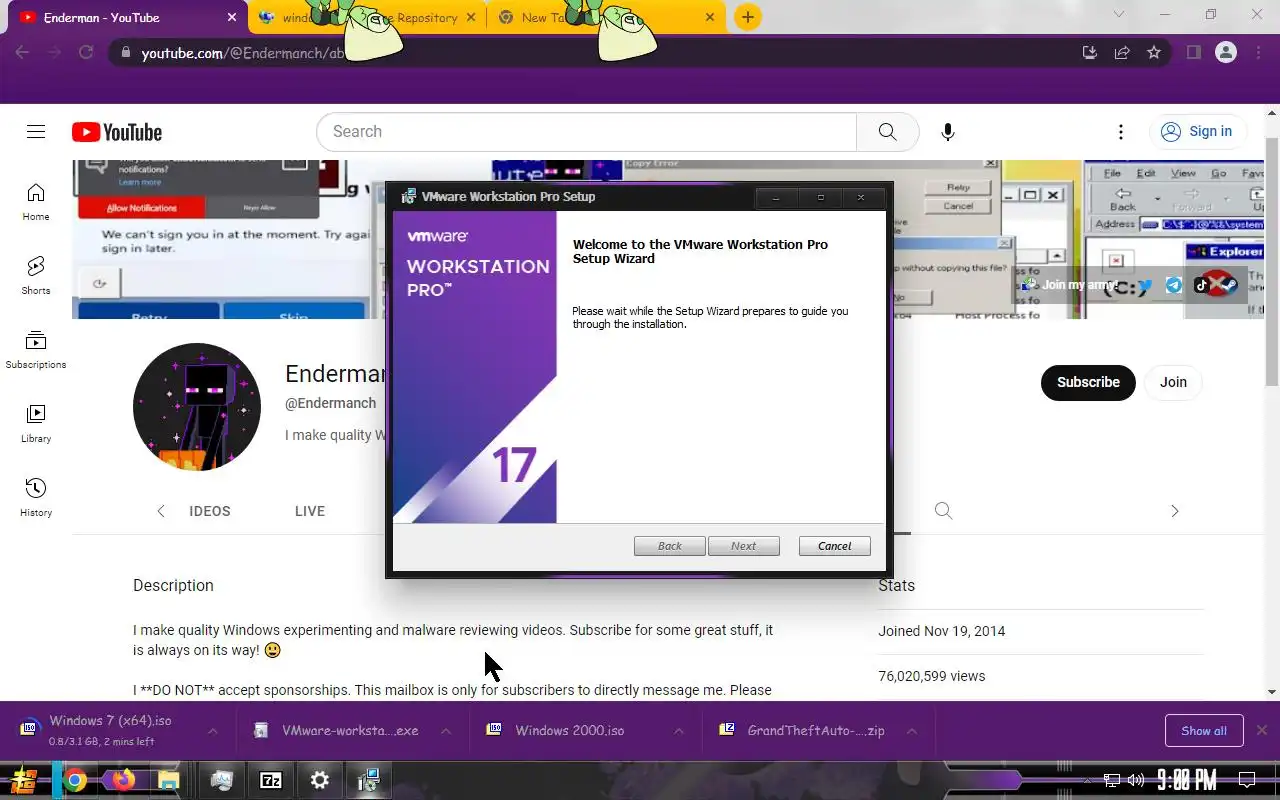
Task: Switch to the Repository browser tab
Action: coord(366,18)
